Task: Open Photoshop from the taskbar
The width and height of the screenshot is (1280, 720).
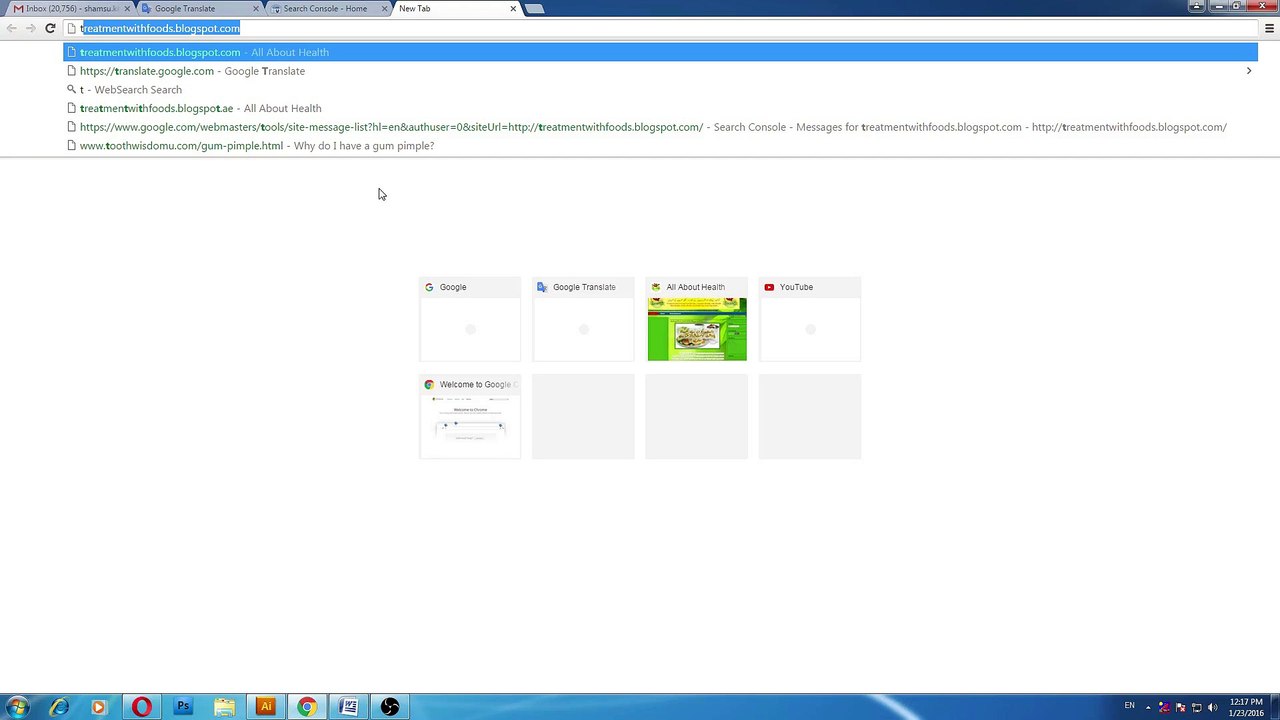Action: coord(183,707)
